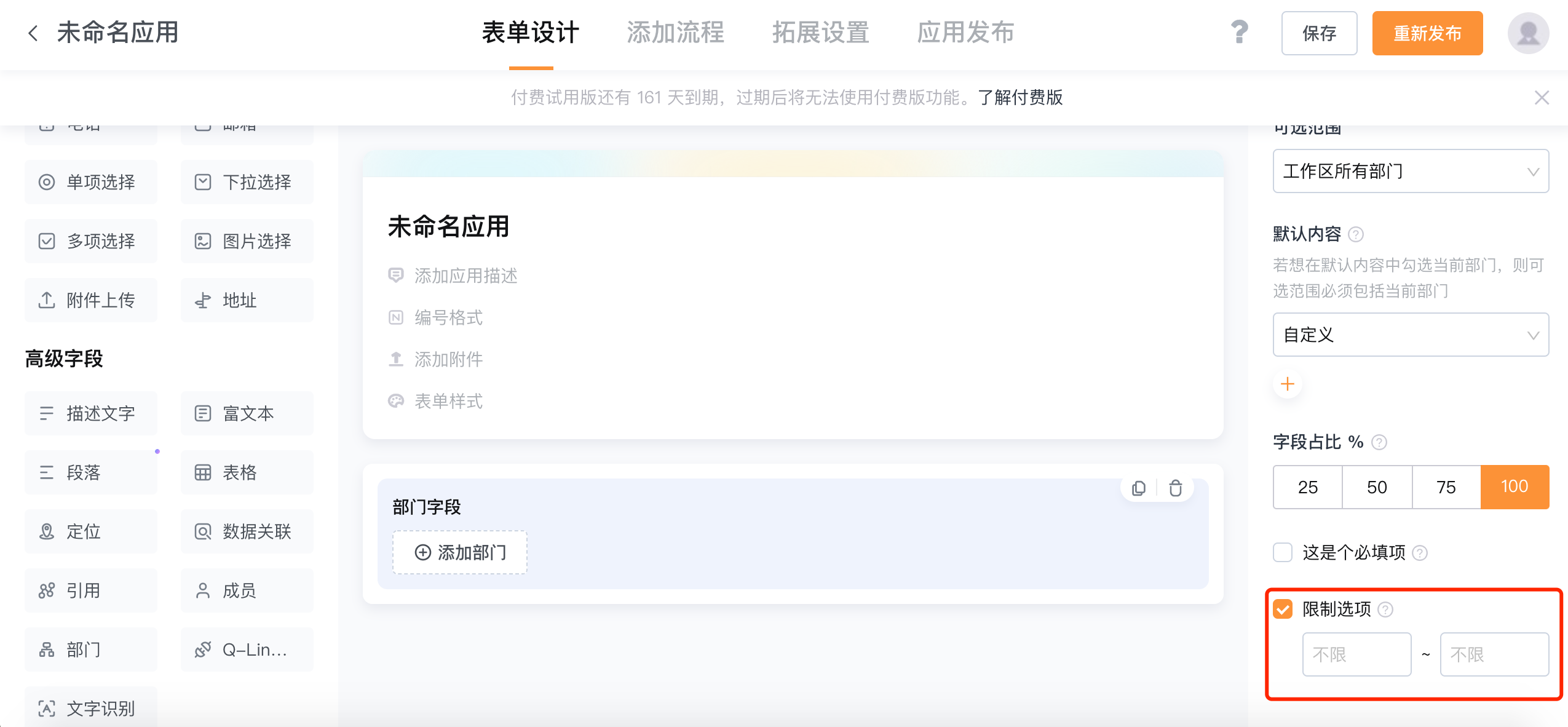Enable the 这是个必填项 checkbox

(x=1283, y=552)
